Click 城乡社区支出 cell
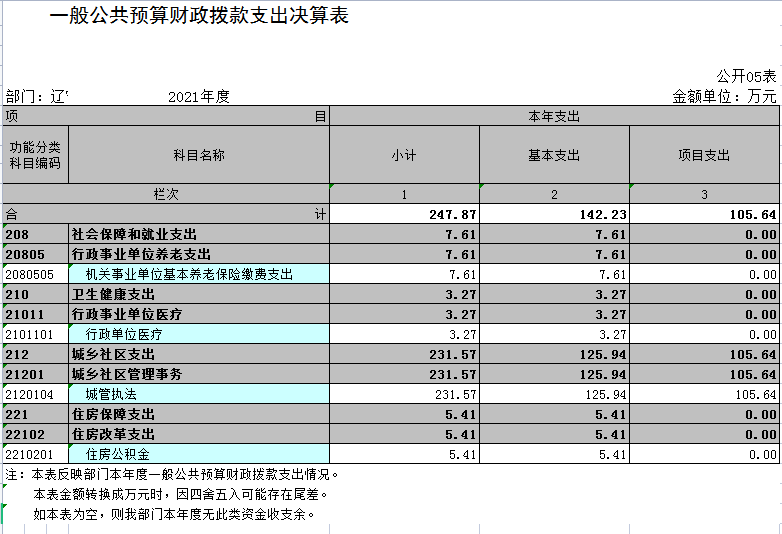Viewport: 782px width, 534px height. click(199, 354)
